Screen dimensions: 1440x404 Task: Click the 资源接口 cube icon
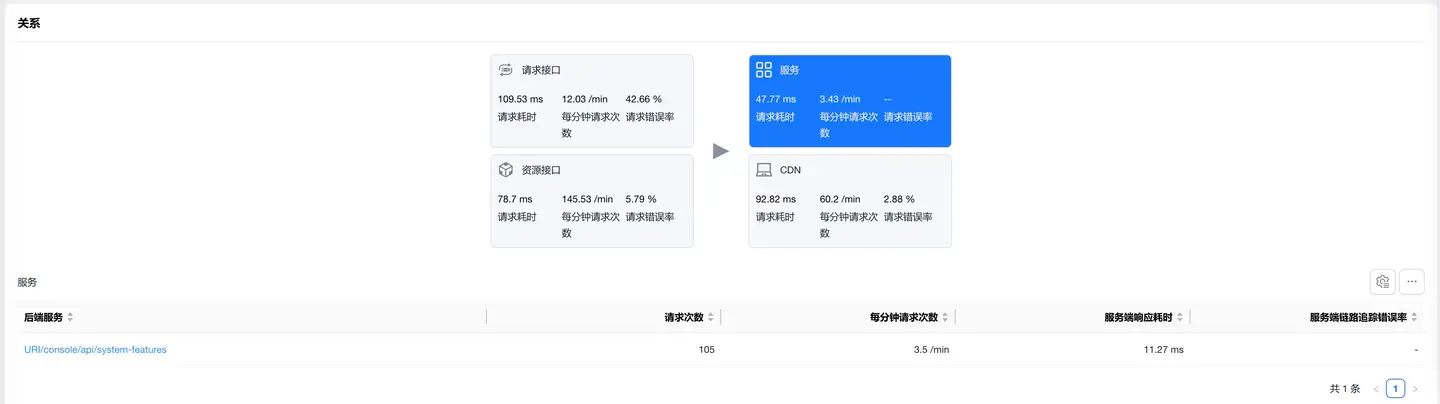[x=506, y=170]
